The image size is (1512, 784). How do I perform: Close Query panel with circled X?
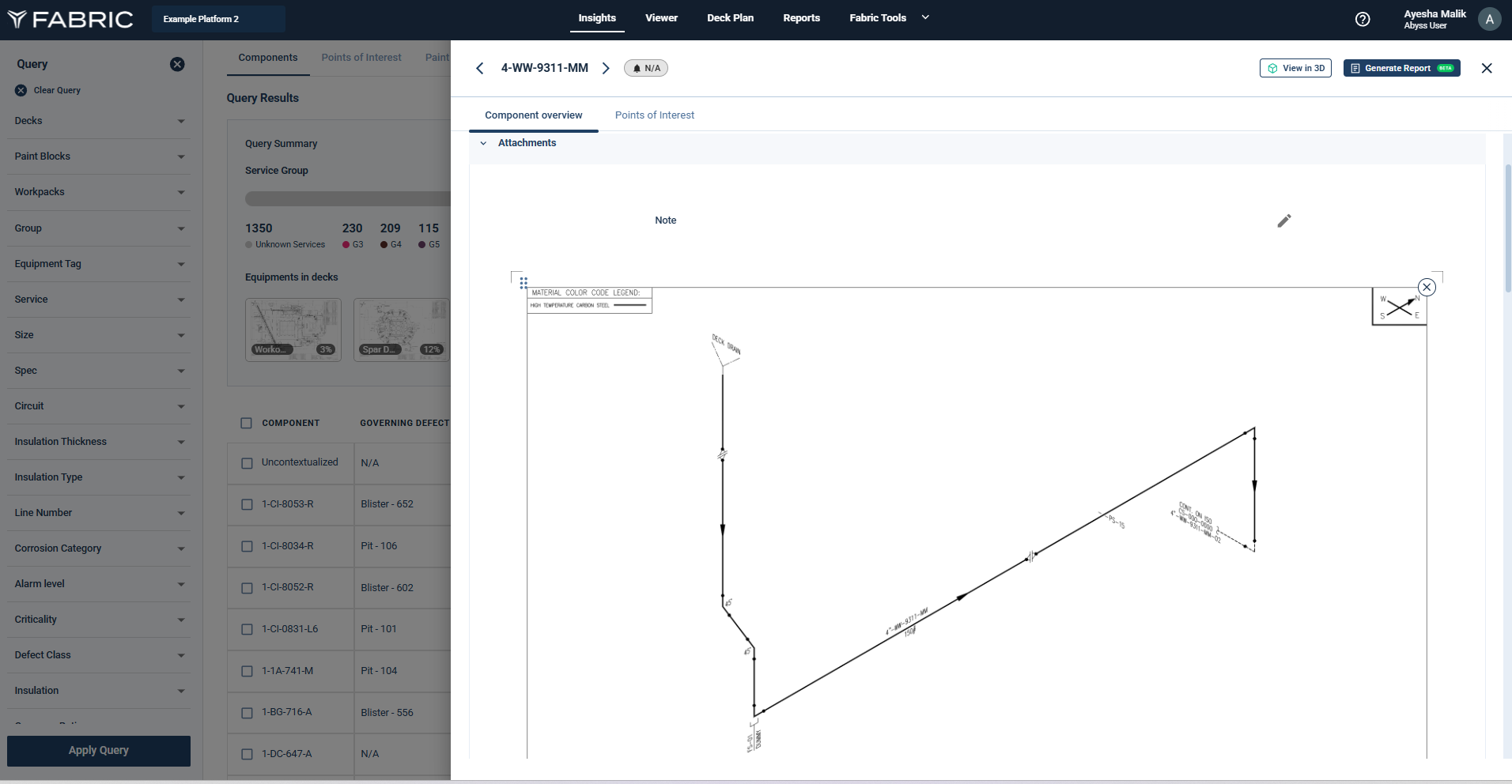(x=177, y=64)
